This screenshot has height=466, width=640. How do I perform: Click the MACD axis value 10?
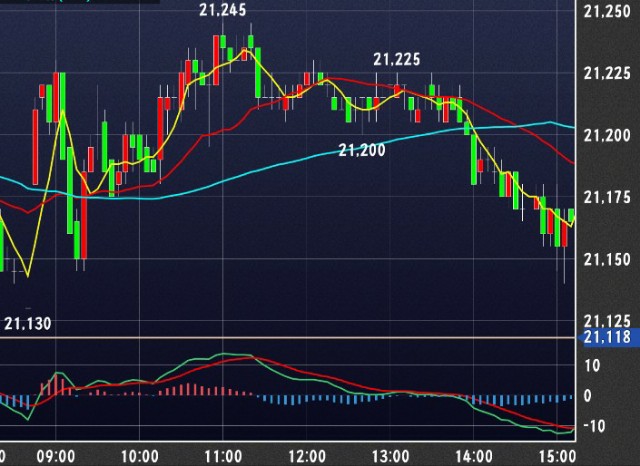tap(592, 366)
